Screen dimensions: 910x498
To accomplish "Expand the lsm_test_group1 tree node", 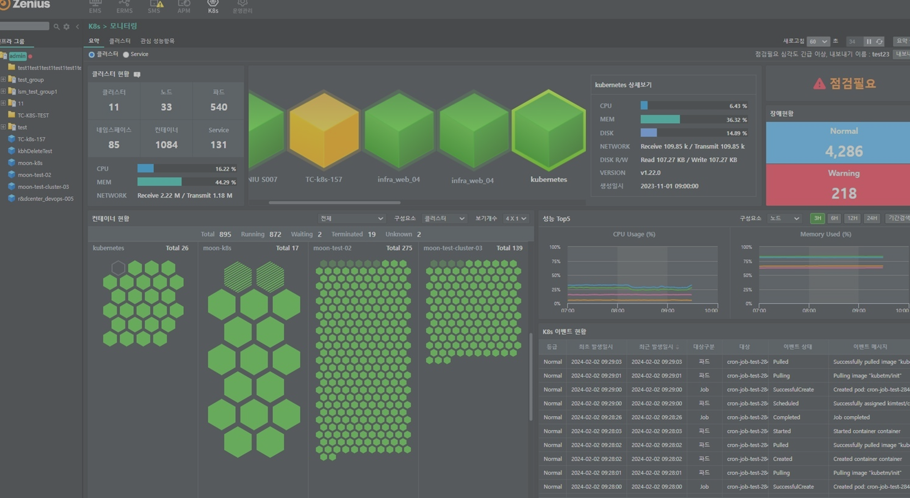I will [x=3, y=91].
